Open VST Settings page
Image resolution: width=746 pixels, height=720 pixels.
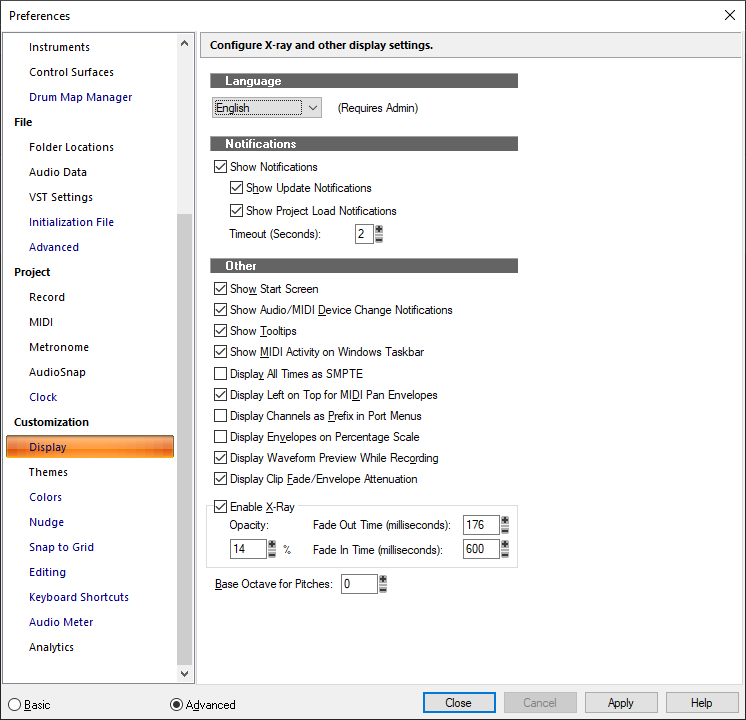(61, 197)
